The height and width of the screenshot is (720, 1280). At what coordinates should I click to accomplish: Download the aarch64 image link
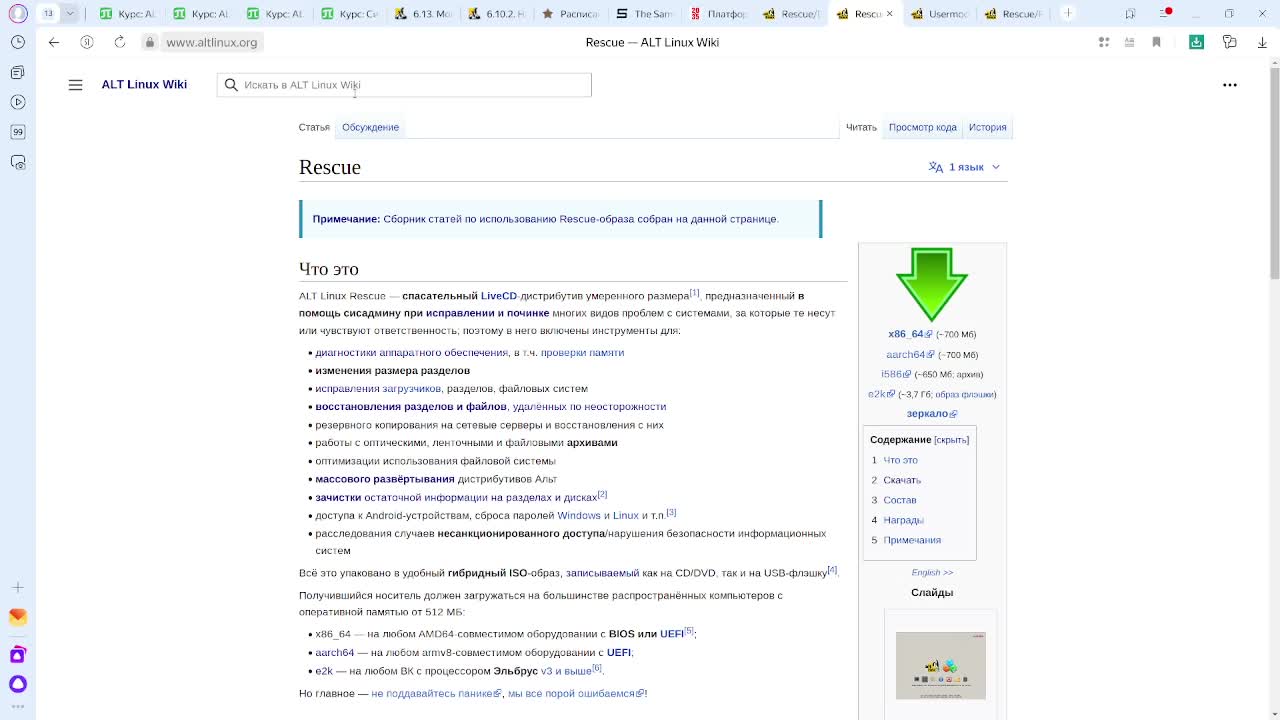909,354
